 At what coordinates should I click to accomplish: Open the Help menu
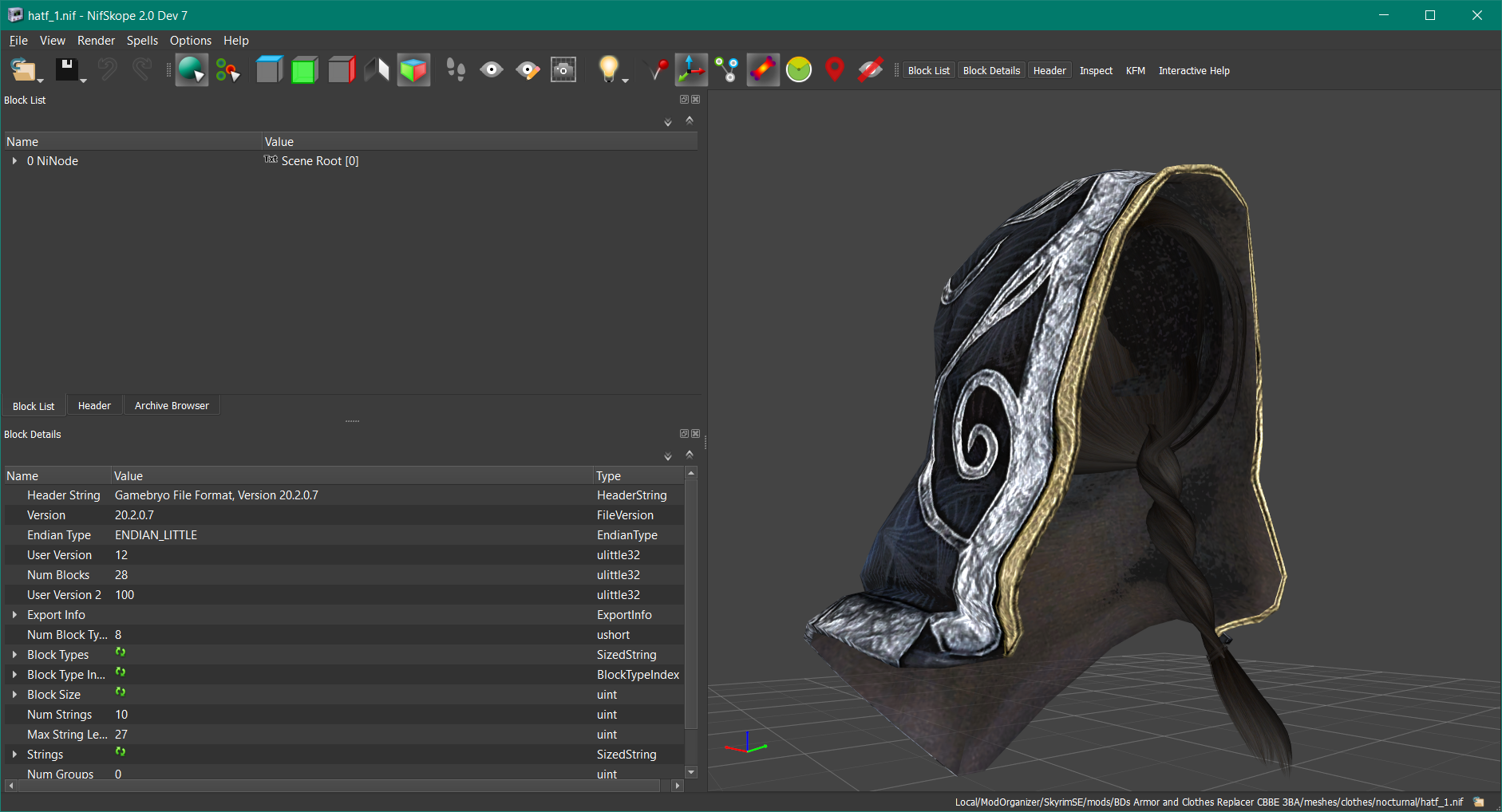click(235, 41)
